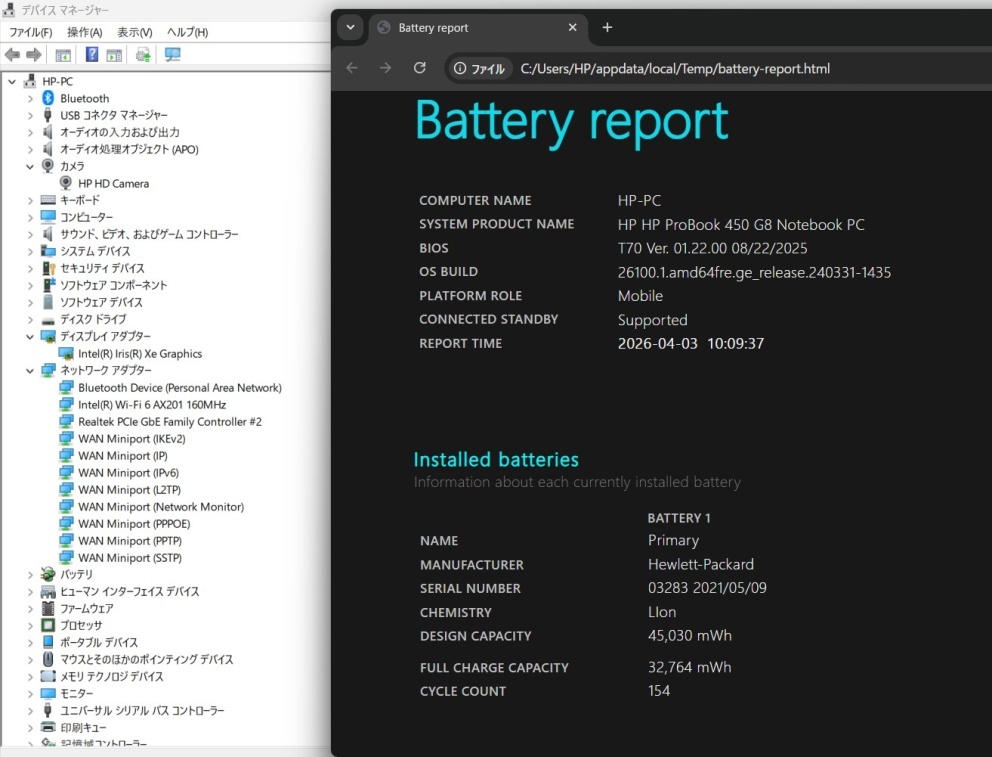Open a new browser tab with plus
Screen dimensions: 992x757
tap(607, 28)
